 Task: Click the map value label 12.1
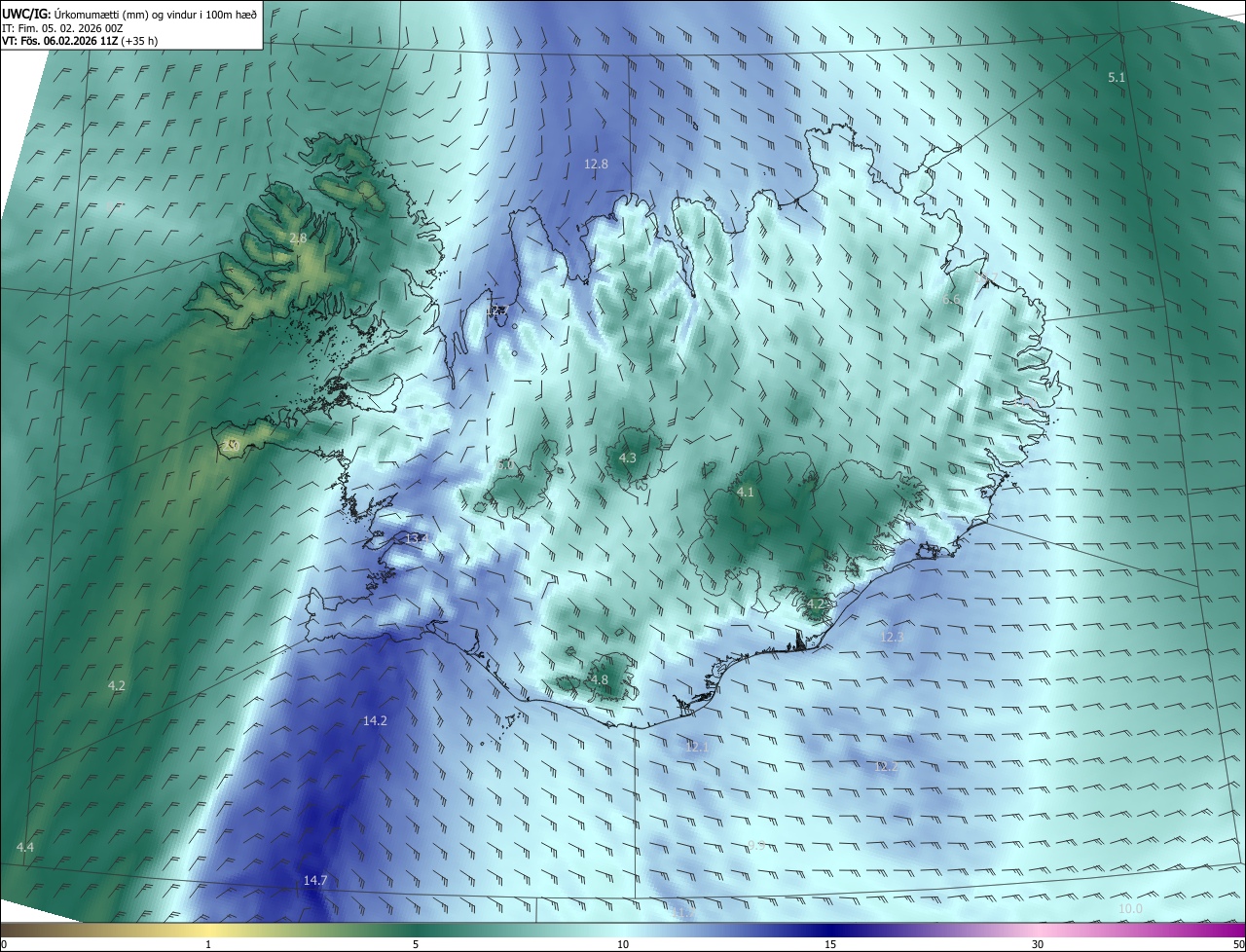697,748
